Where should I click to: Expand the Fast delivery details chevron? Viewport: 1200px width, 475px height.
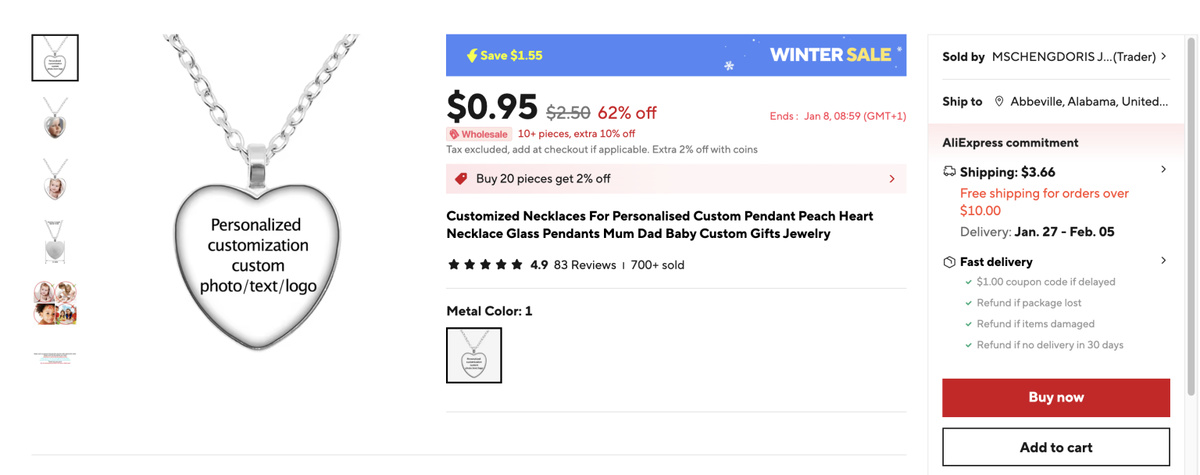point(1163,261)
